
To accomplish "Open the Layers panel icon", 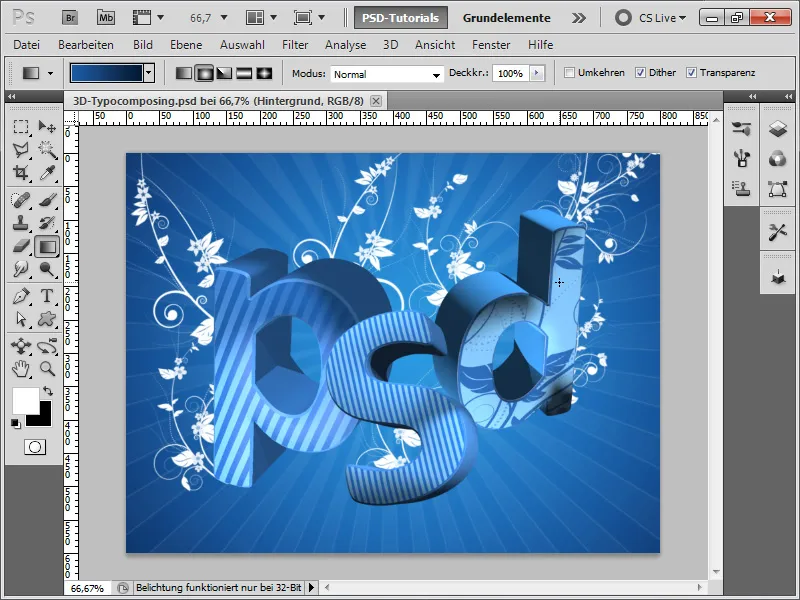I will point(778,129).
